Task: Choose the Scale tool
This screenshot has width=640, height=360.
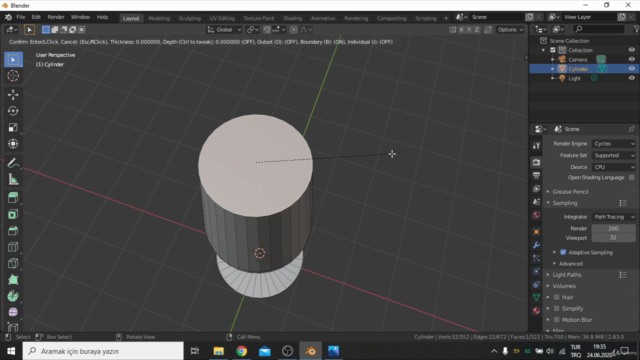Action: point(13,127)
